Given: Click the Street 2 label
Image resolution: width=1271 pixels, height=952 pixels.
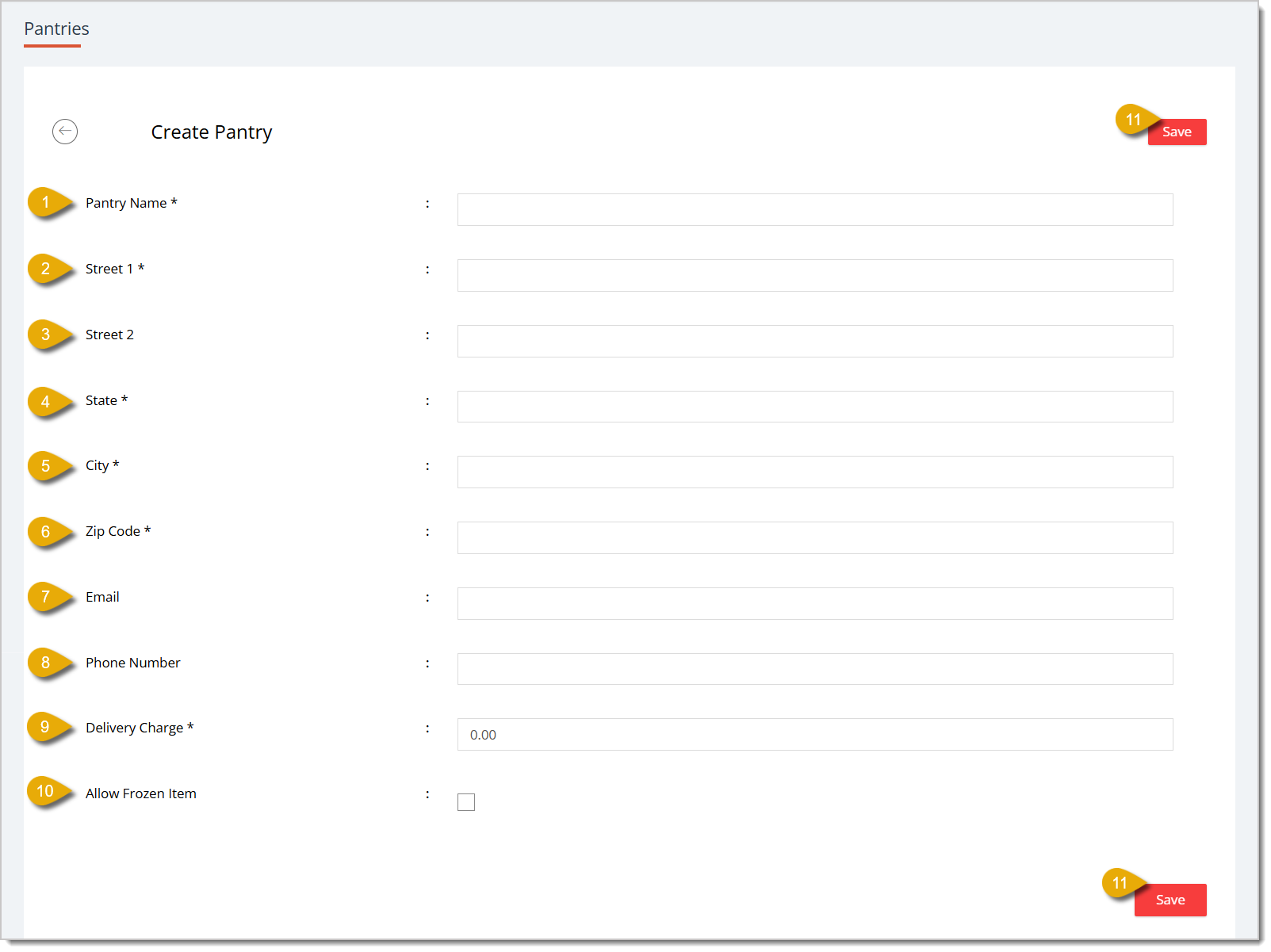Looking at the screenshot, I should coord(109,335).
